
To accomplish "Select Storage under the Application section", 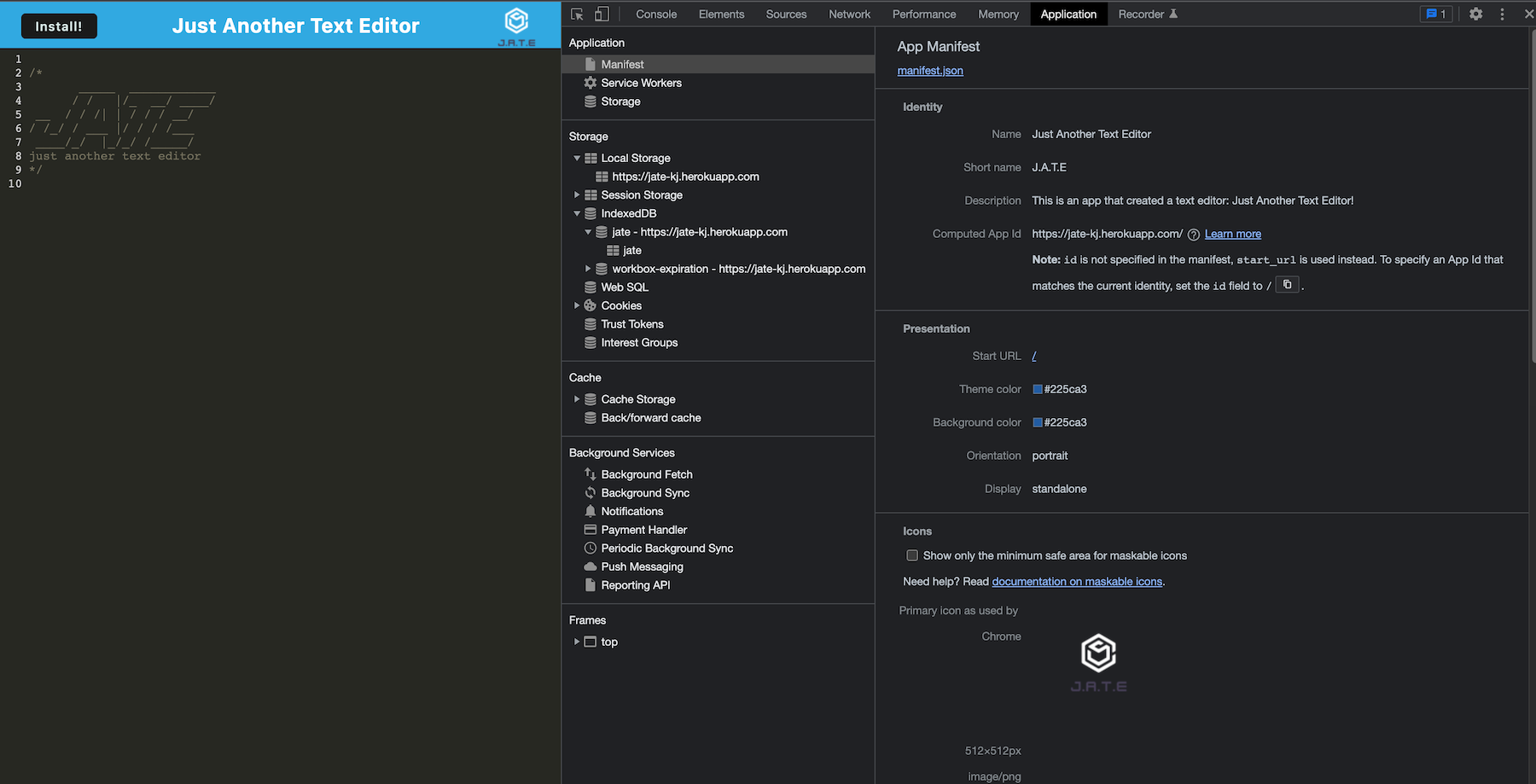I will coord(620,102).
